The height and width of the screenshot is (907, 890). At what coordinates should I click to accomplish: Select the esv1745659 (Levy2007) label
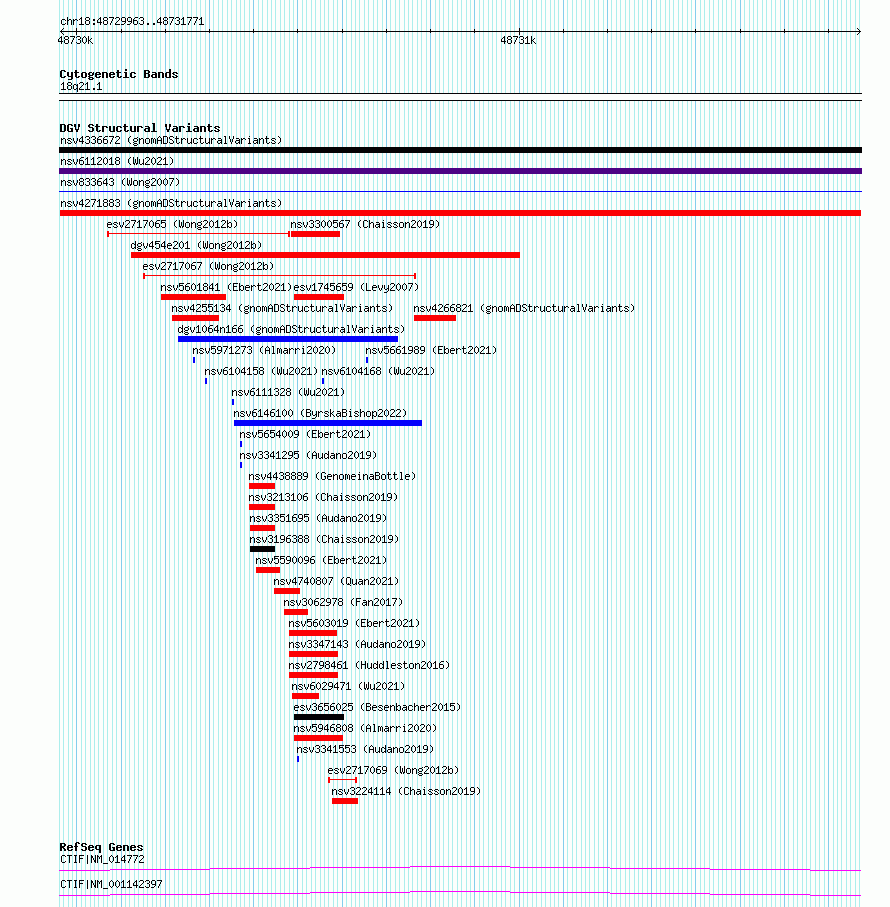click(x=356, y=287)
